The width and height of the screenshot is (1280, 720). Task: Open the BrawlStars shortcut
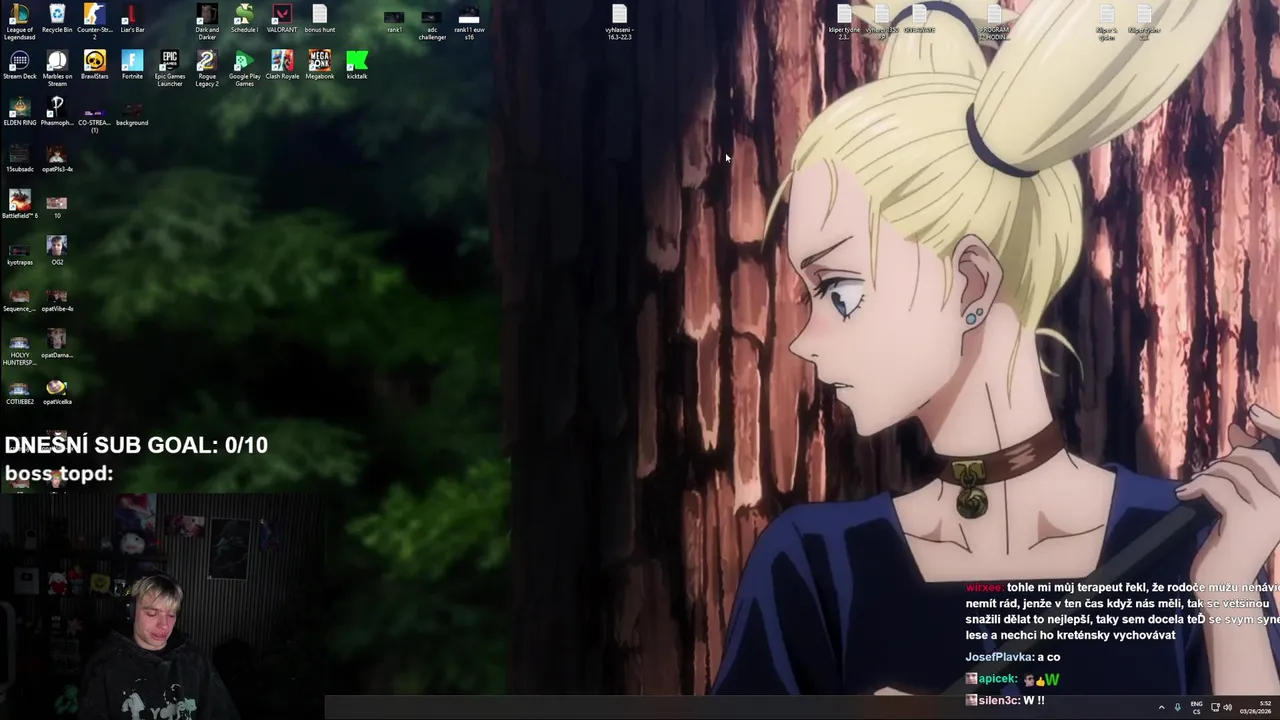pos(95,65)
